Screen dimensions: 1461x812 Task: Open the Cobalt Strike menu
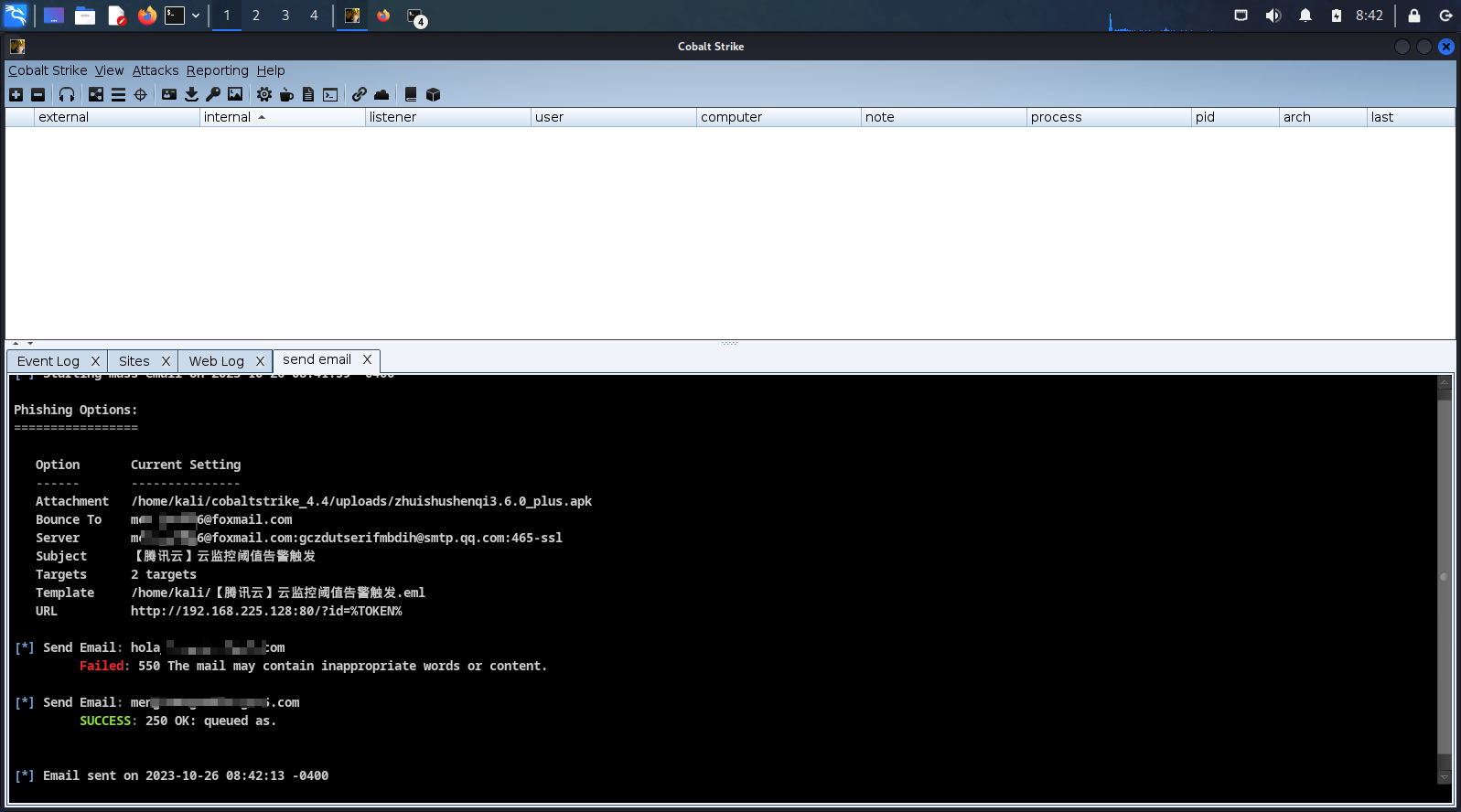pos(48,70)
